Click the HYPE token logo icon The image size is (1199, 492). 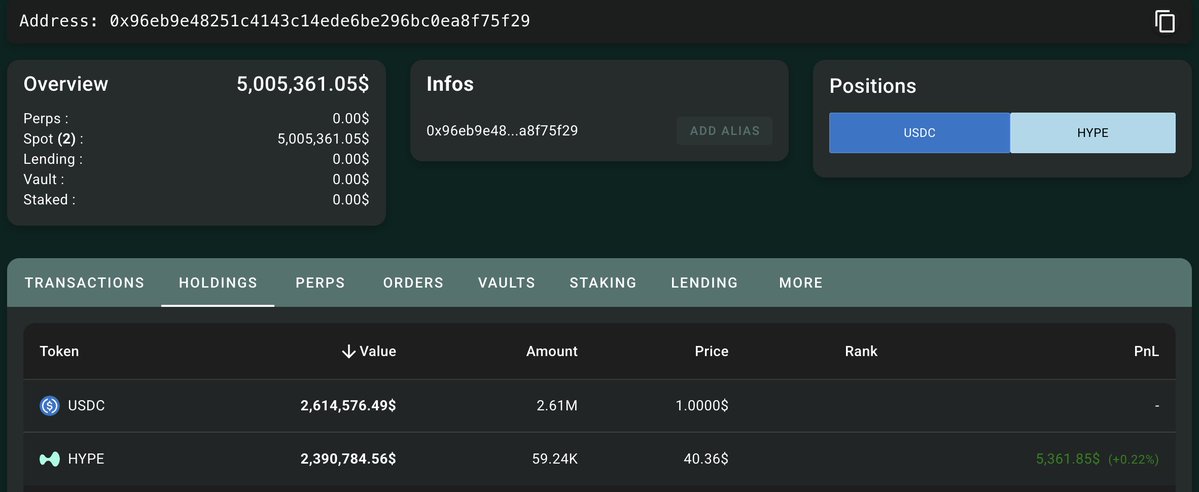[x=50, y=459]
